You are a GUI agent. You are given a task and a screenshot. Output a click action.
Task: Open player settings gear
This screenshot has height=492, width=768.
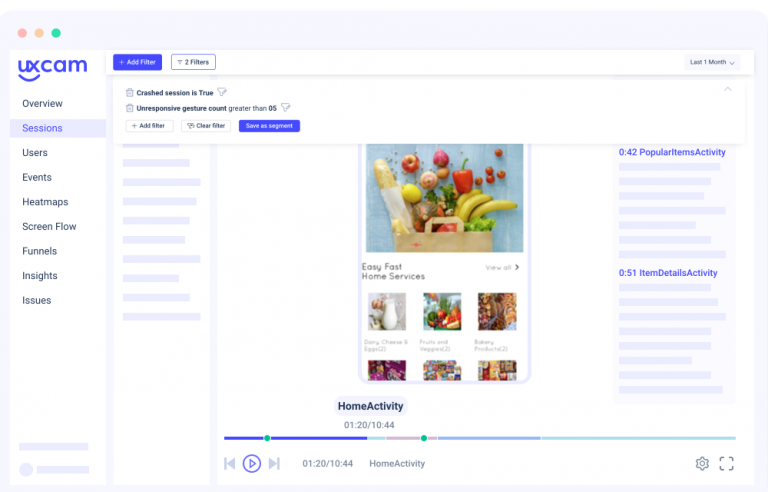click(702, 464)
